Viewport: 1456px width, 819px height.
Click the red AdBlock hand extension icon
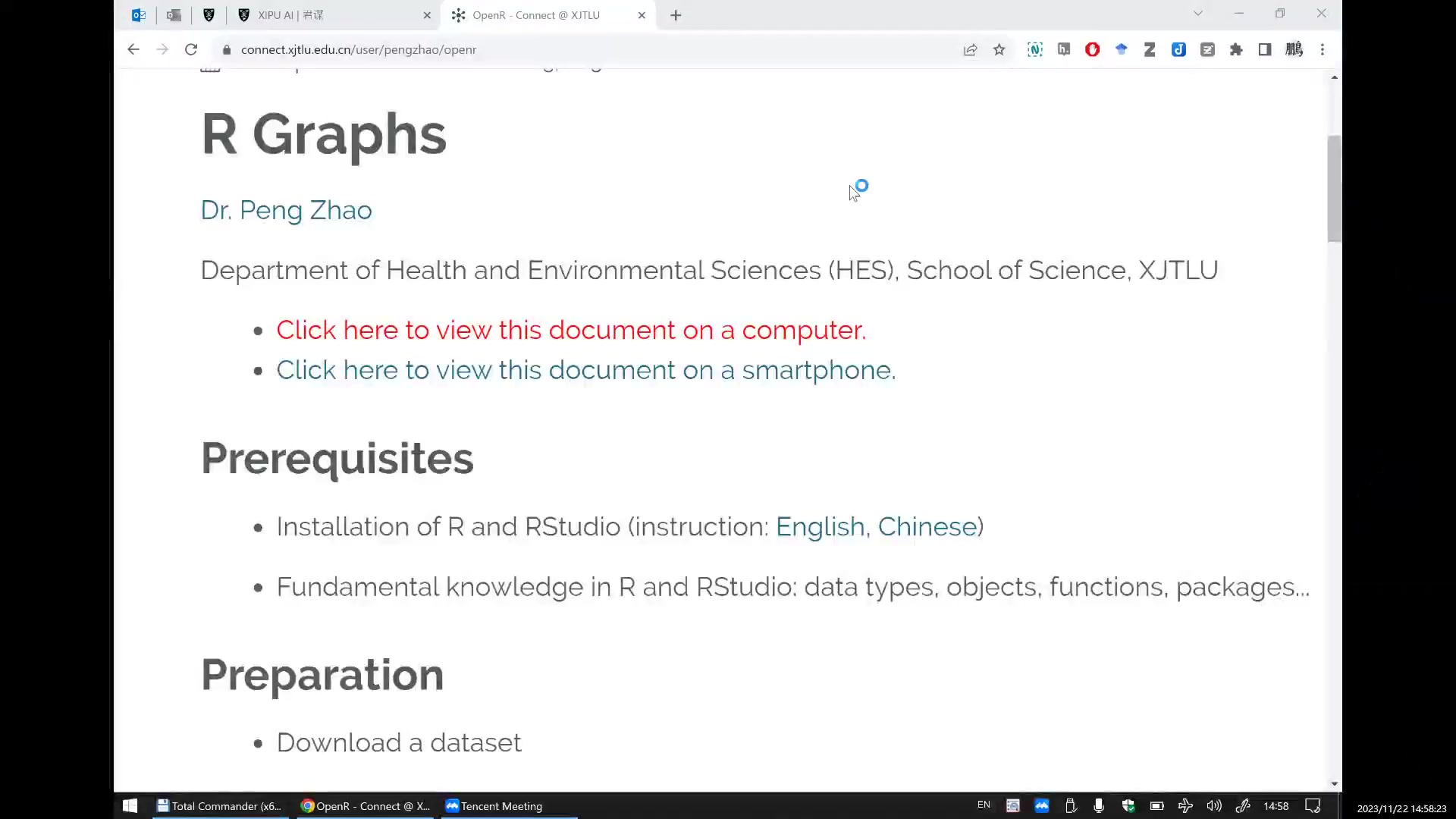coord(1092,50)
